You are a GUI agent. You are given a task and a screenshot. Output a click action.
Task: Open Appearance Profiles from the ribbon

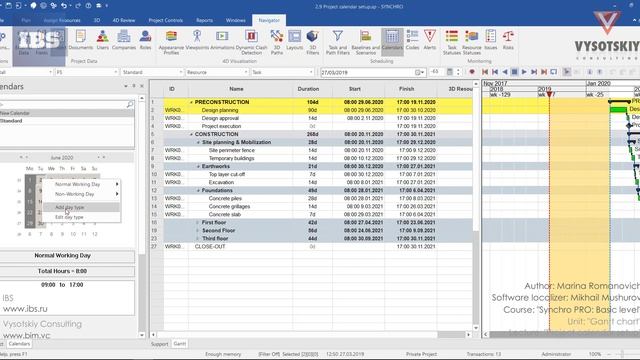[171, 42]
